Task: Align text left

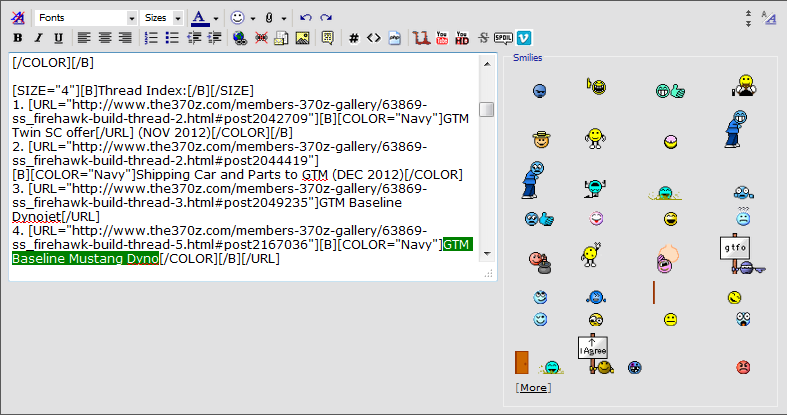Action: [x=84, y=38]
